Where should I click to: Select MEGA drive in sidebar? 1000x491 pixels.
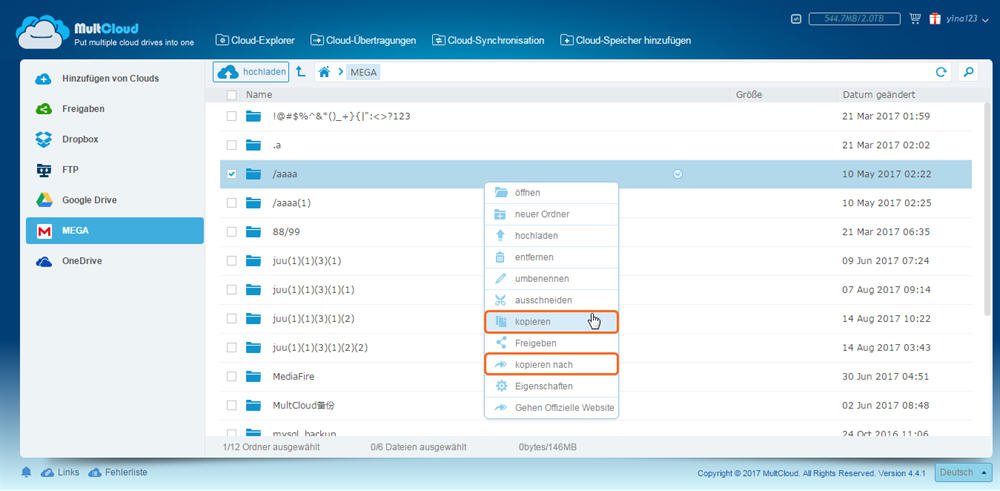[115, 231]
